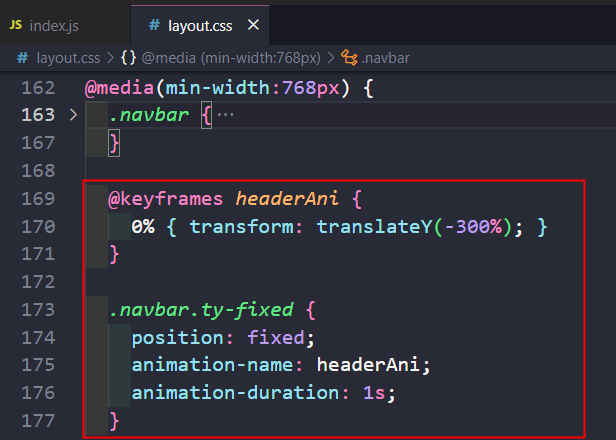Click the JS file icon on index.js tab
Viewport: 616px width, 440px height.
(16, 24)
